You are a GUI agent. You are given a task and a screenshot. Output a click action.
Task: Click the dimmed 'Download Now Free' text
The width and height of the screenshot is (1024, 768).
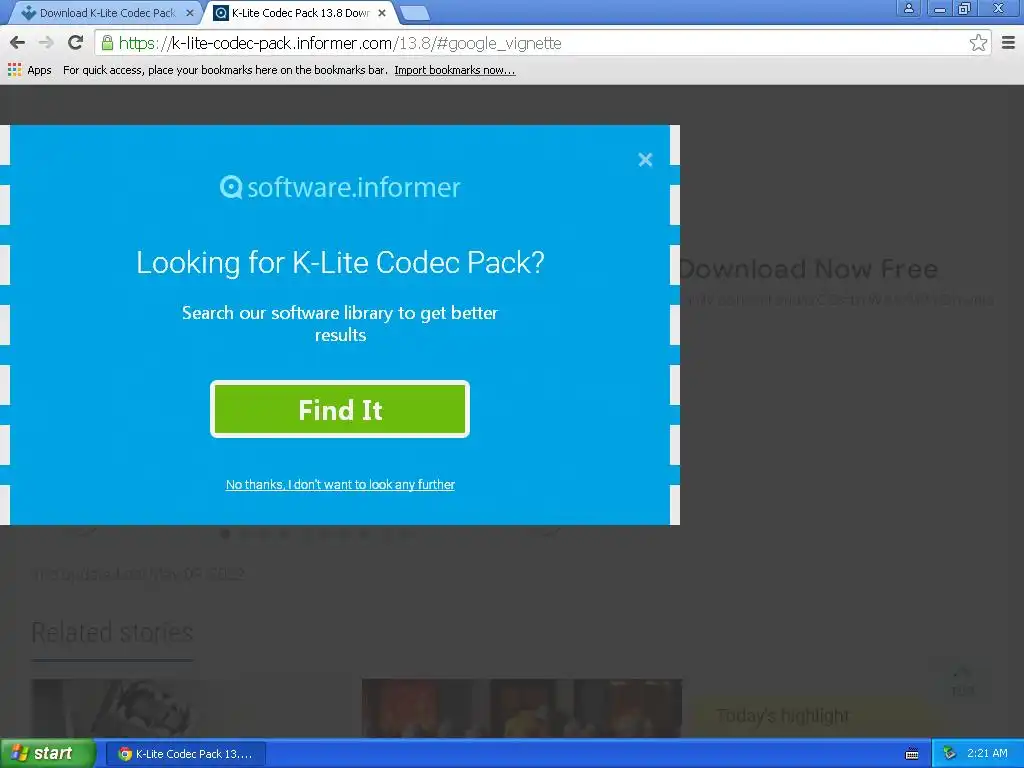click(809, 269)
